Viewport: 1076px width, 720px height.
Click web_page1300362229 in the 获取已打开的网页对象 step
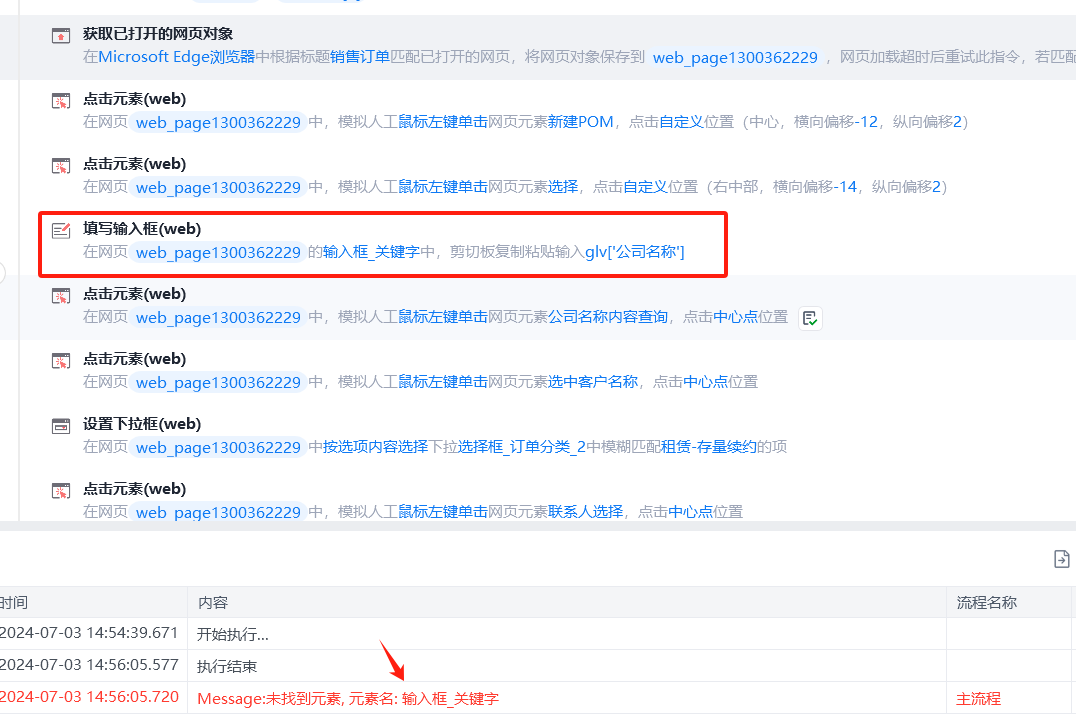[735, 58]
